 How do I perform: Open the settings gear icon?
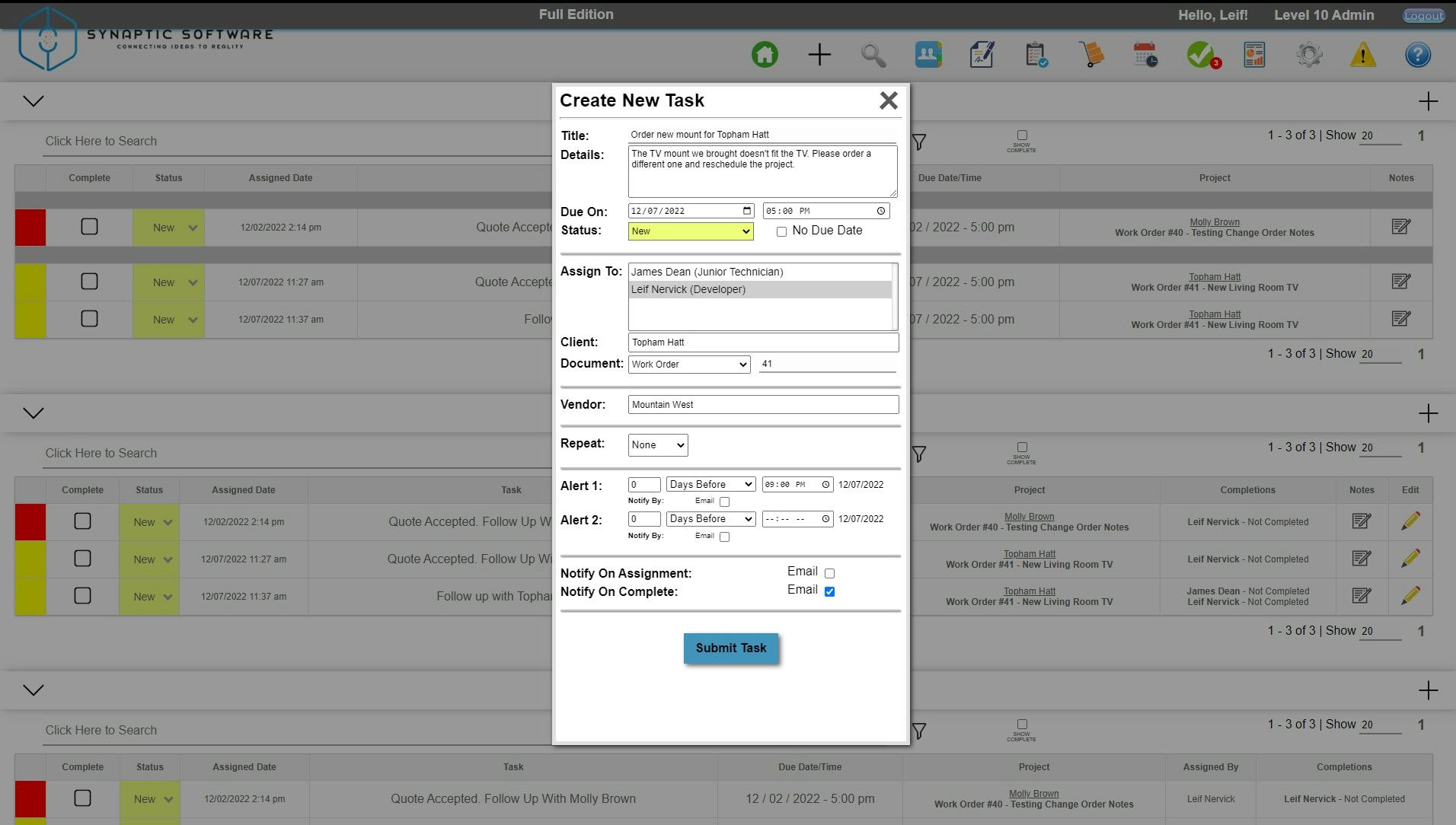tap(1308, 54)
